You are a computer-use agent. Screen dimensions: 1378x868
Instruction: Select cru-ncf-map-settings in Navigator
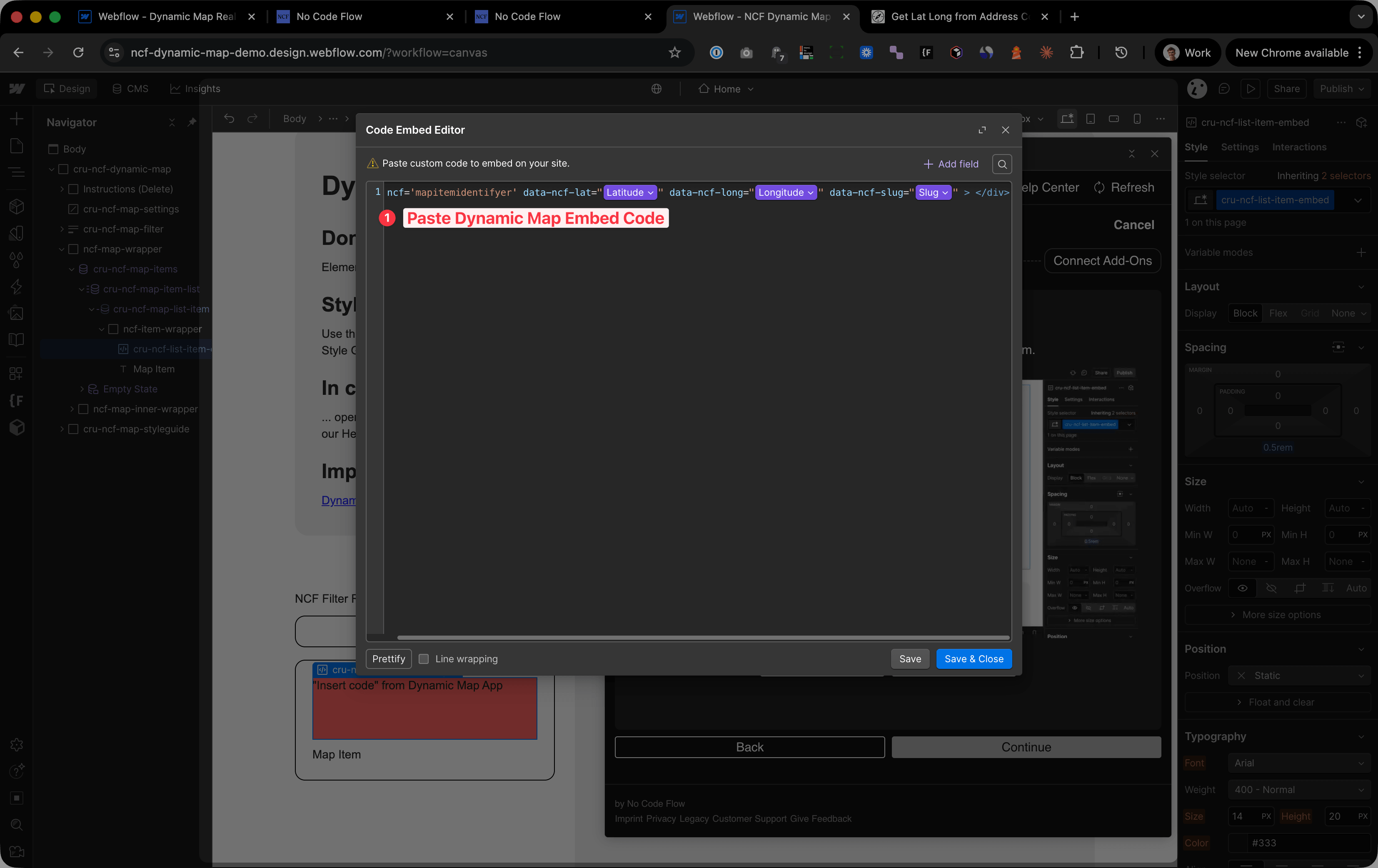click(130, 210)
